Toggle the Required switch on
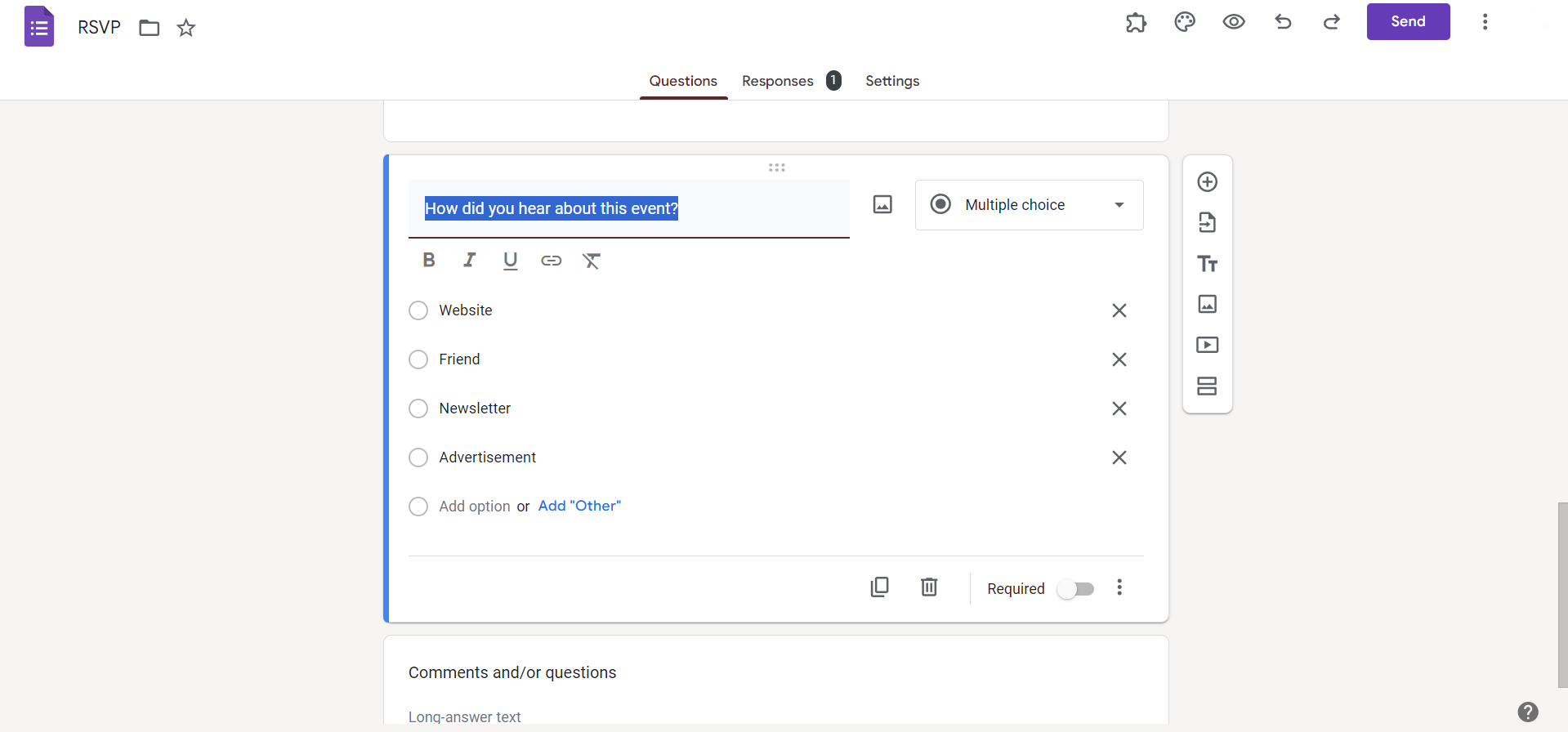The height and width of the screenshot is (732, 1568). (x=1075, y=589)
